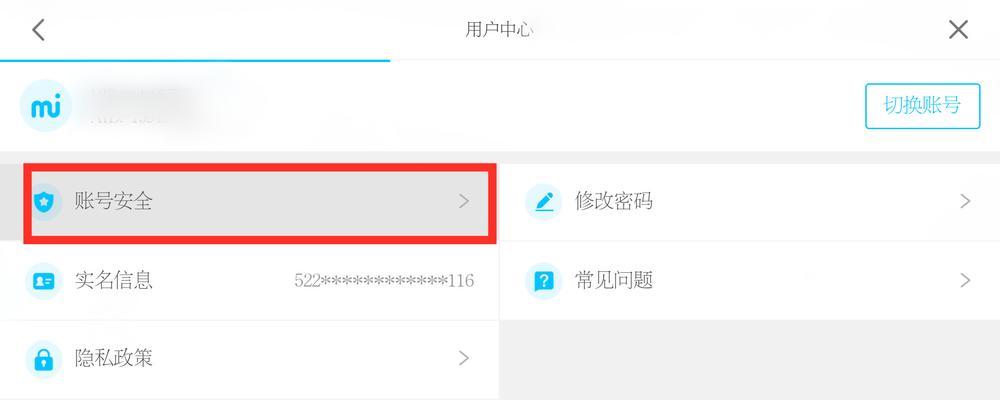Screen dimensions: 1000x400
Task: Click the ID card icon for 实名信息
Action: (x=44, y=281)
